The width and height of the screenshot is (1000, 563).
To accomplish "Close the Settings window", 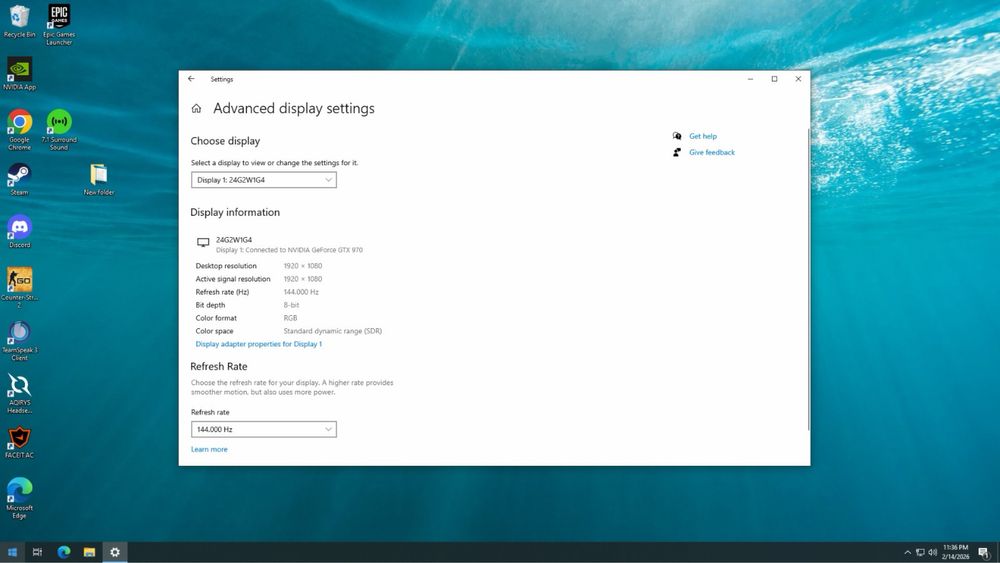I will [798, 79].
